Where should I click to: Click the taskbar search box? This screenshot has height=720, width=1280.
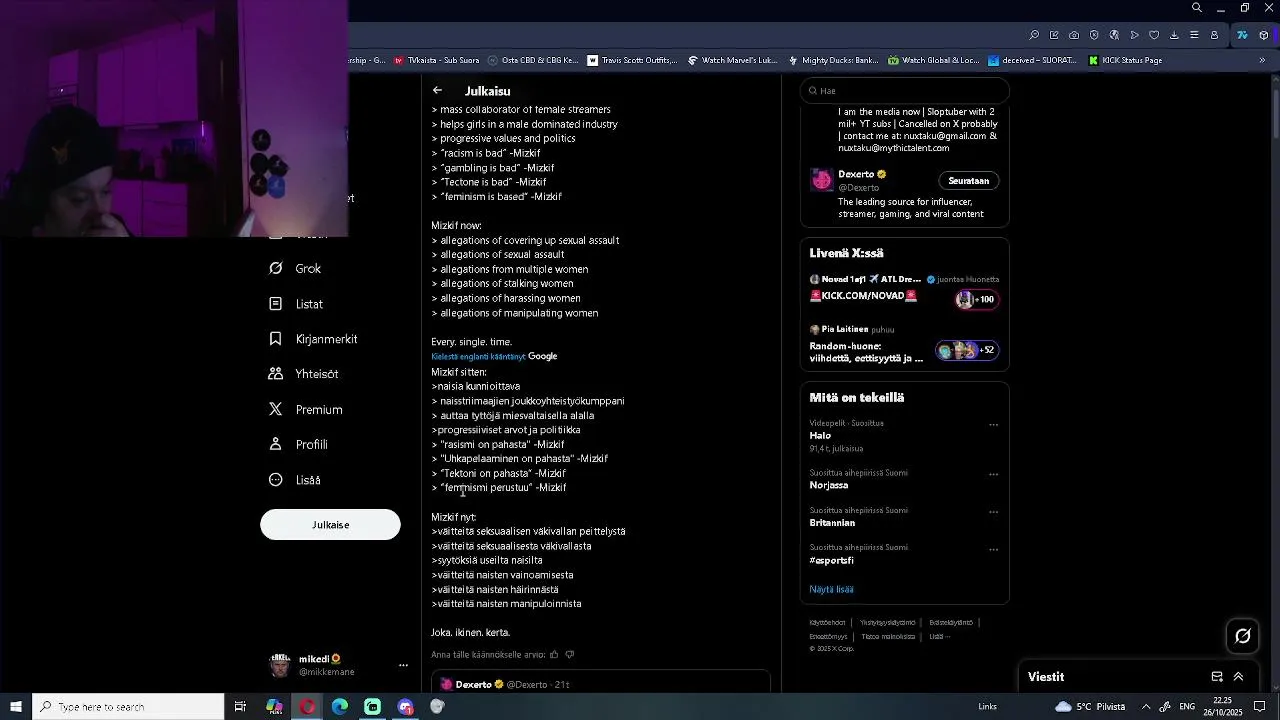click(x=128, y=707)
